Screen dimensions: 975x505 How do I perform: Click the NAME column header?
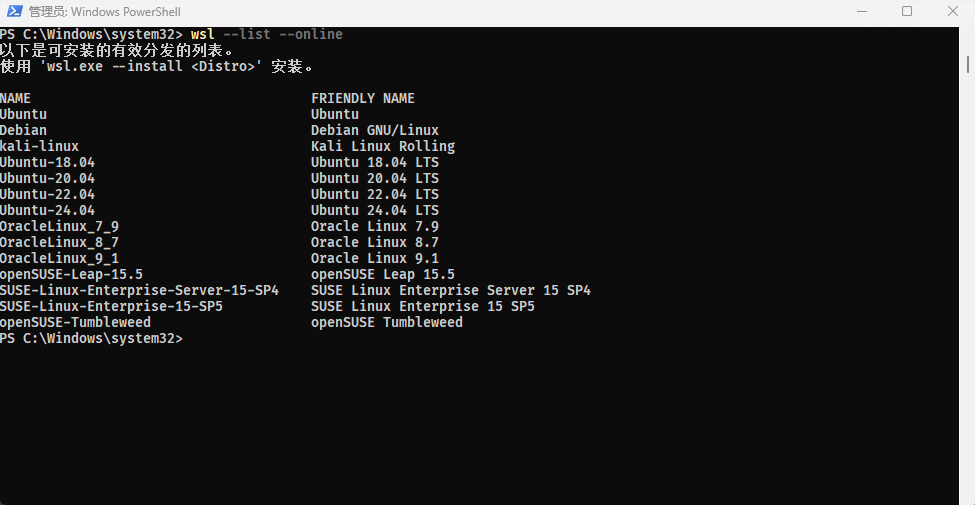coord(15,98)
